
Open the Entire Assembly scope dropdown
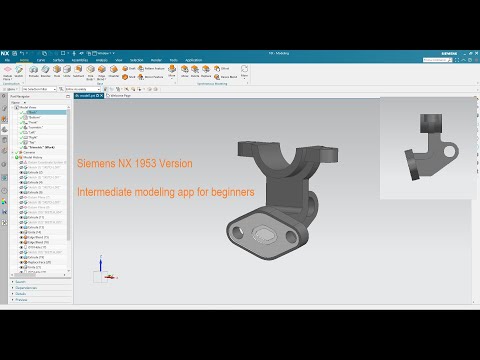pyautogui.click(x=83, y=89)
